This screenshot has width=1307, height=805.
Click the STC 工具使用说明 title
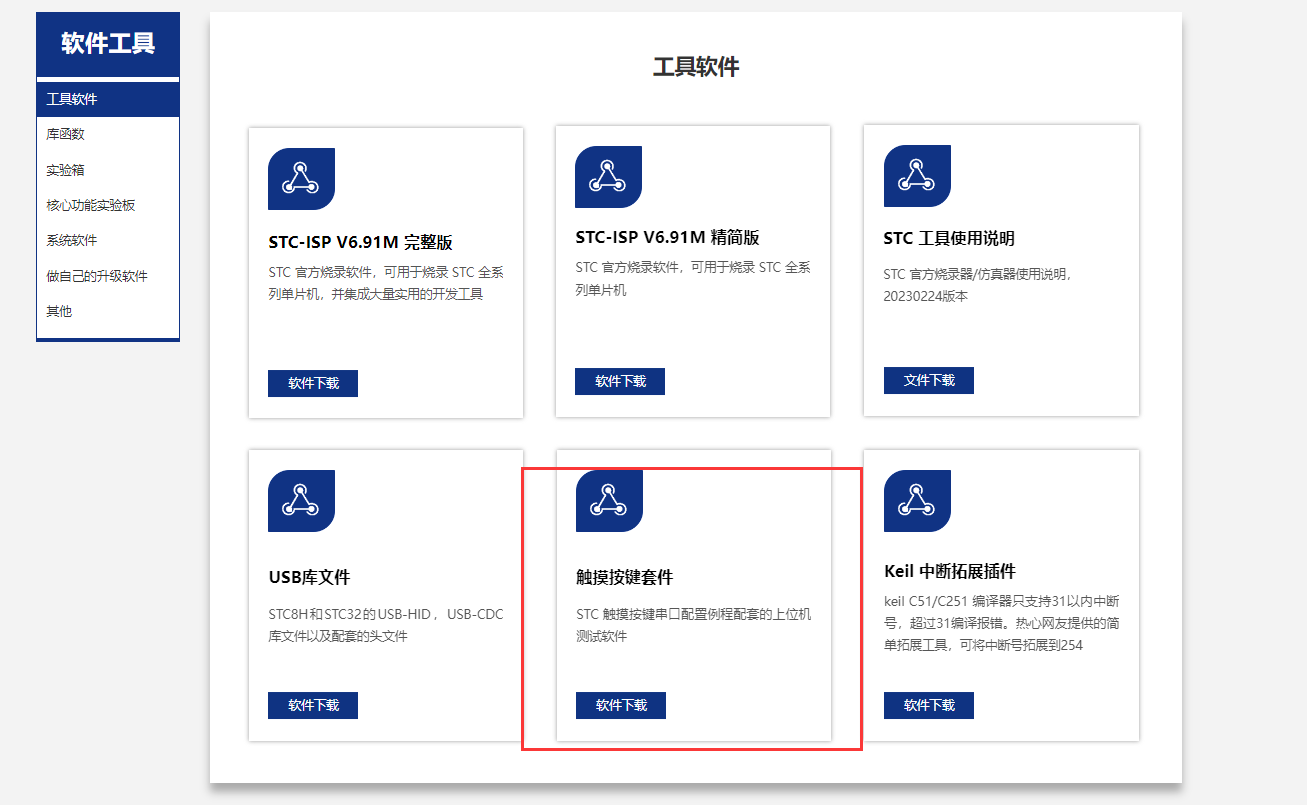949,238
